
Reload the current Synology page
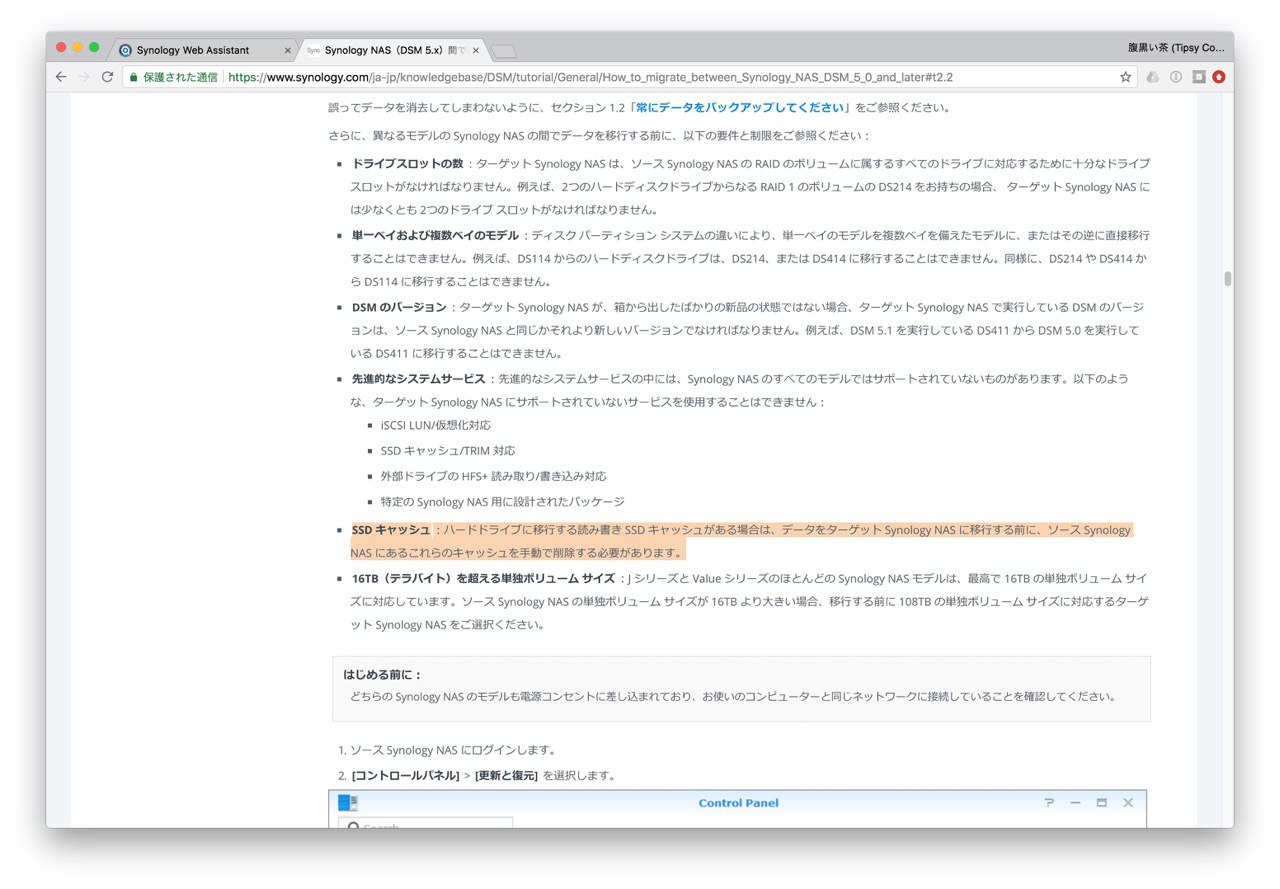click(107, 77)
